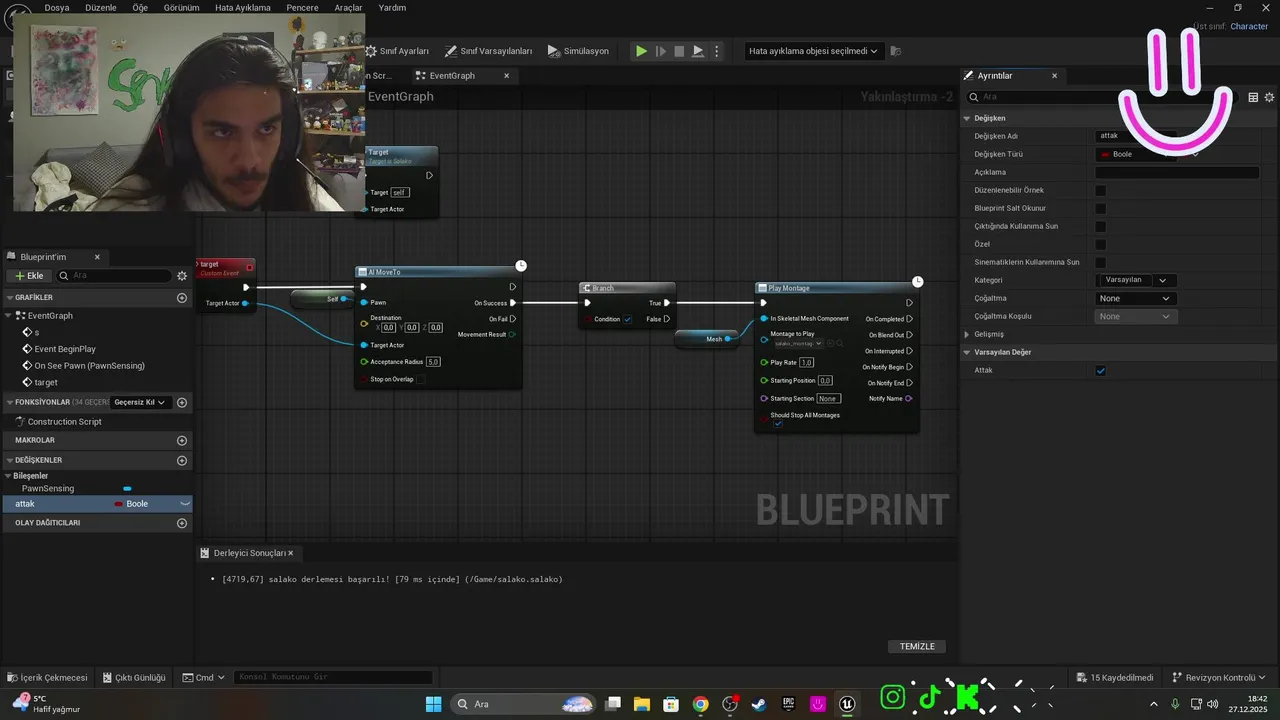Click the Stop button in toolbar
Screen dimensions: 1280x720
point(679,51)
